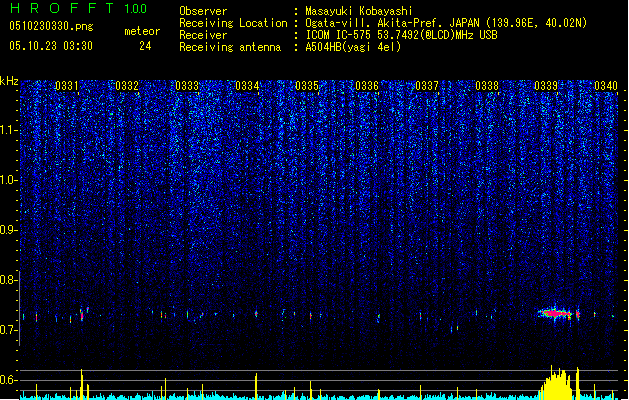Image resolution: width=629 pixels, height=400 pixels.
Task: Click the 0.6 frequency axis label
Action: click(8, 380)
